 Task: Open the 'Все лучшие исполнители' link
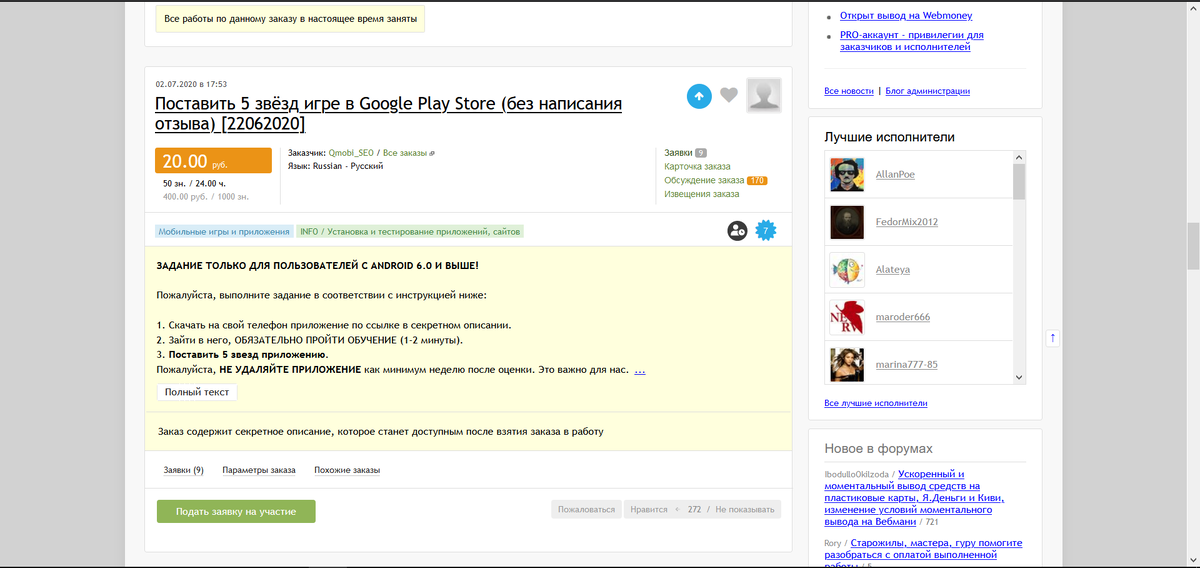[876, 403]
